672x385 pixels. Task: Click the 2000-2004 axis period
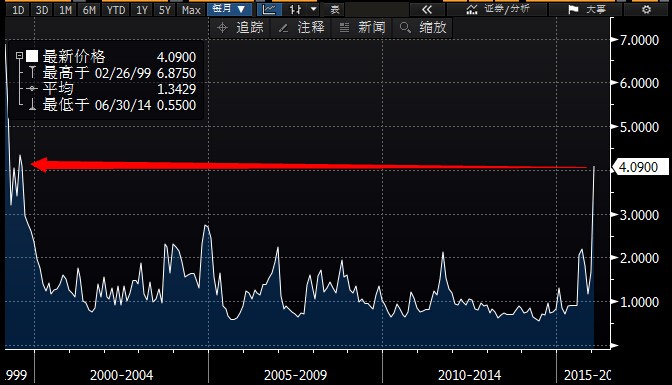[x=121, y=375]
